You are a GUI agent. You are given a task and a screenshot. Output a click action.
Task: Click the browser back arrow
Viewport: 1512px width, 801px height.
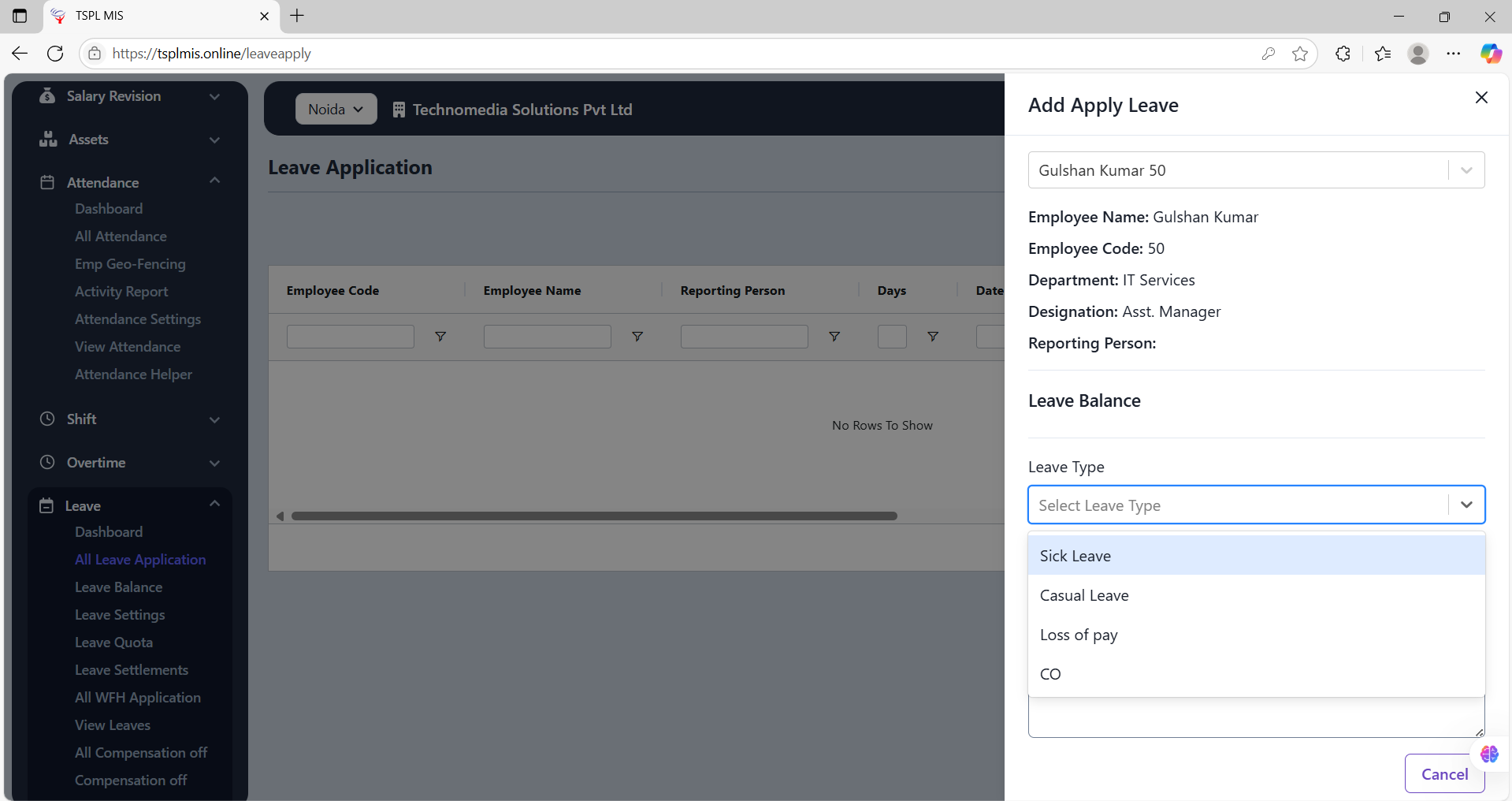20,54
